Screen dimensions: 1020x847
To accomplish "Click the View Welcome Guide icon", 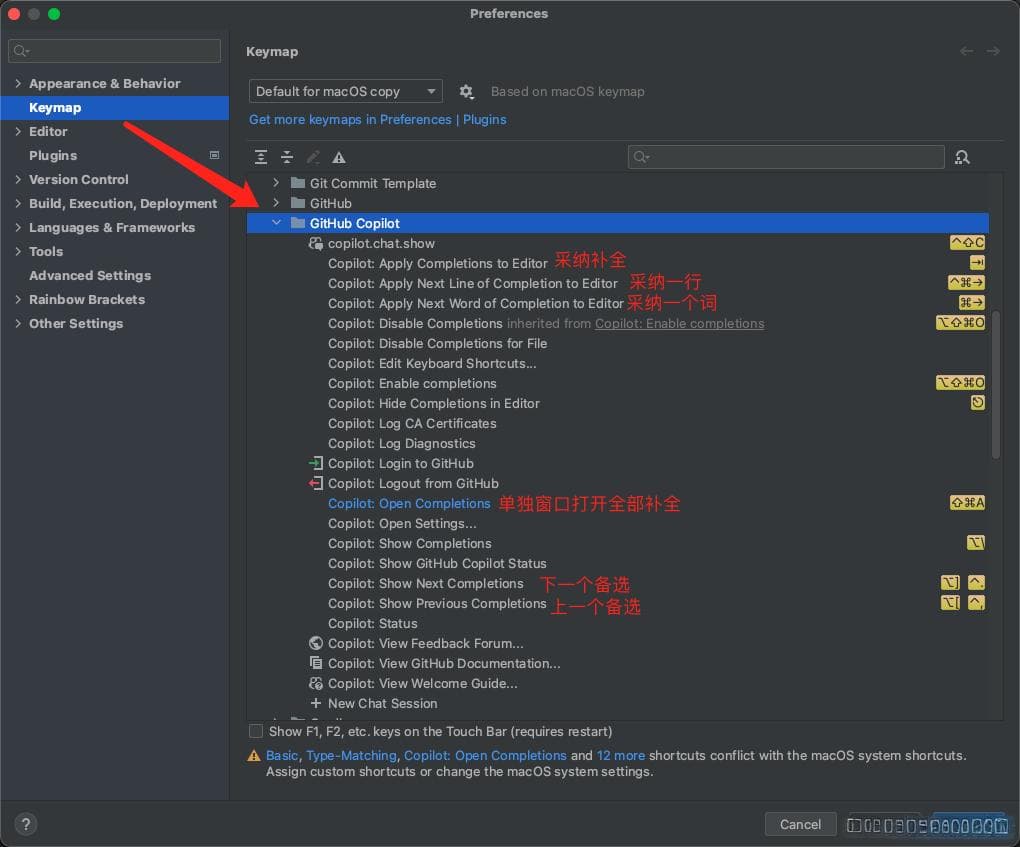I will 315,683.
